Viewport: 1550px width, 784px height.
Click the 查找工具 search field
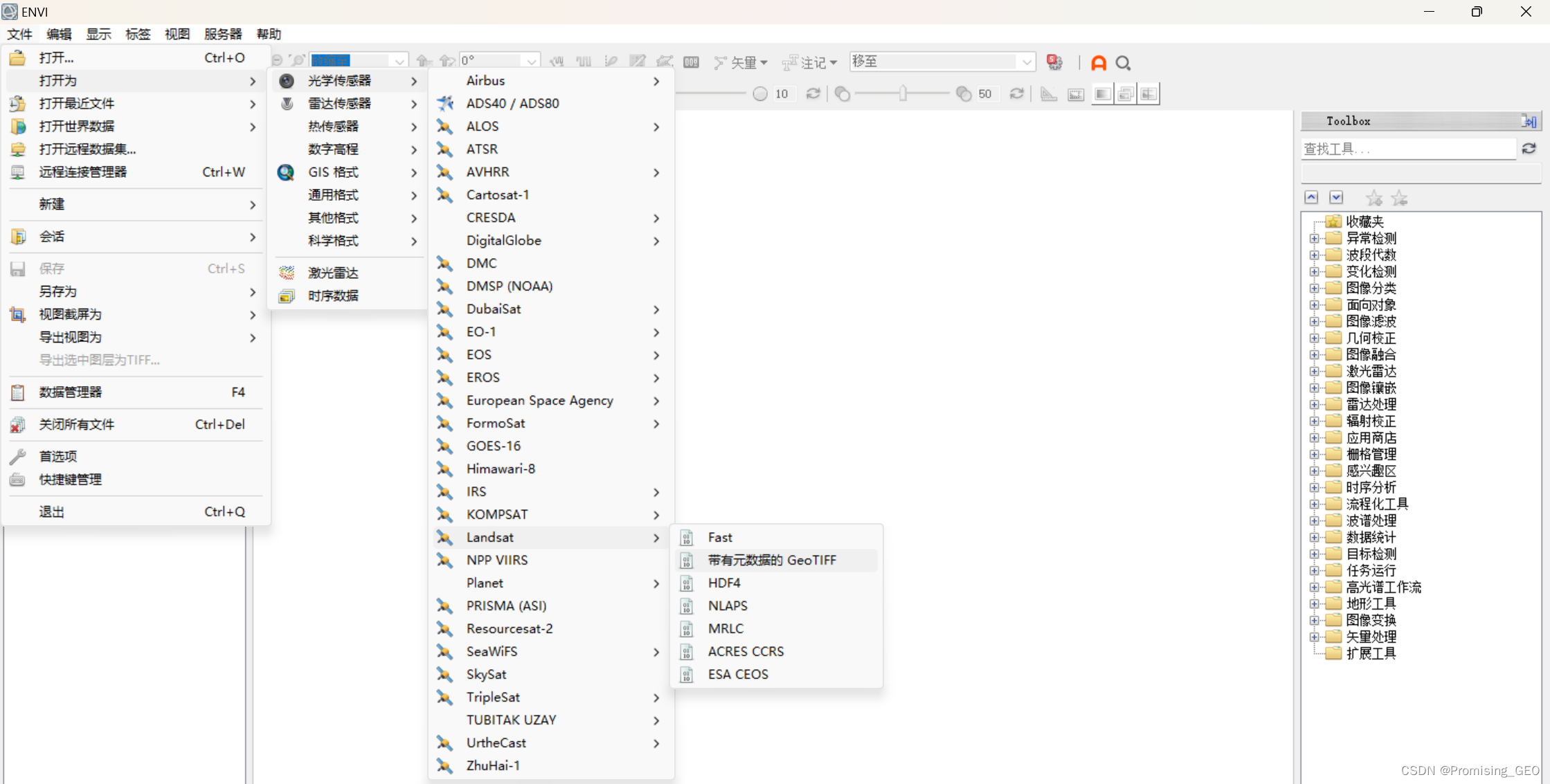click(x=1407, y=148)
